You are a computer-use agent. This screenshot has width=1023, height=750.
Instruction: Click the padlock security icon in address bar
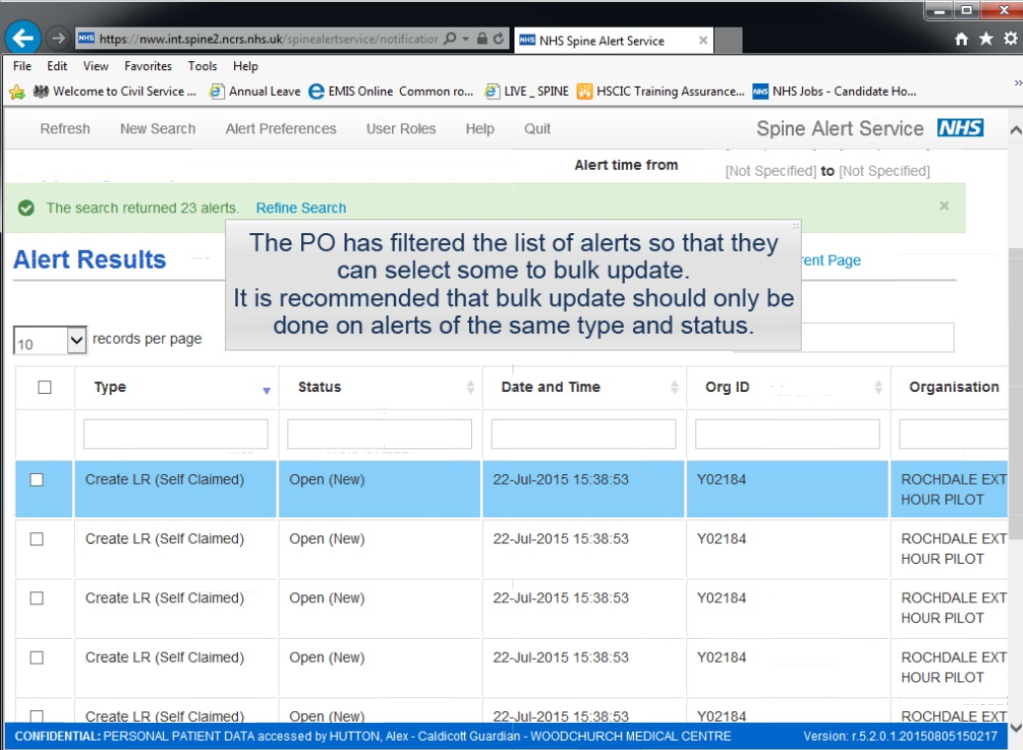click(x=482, y=38)
